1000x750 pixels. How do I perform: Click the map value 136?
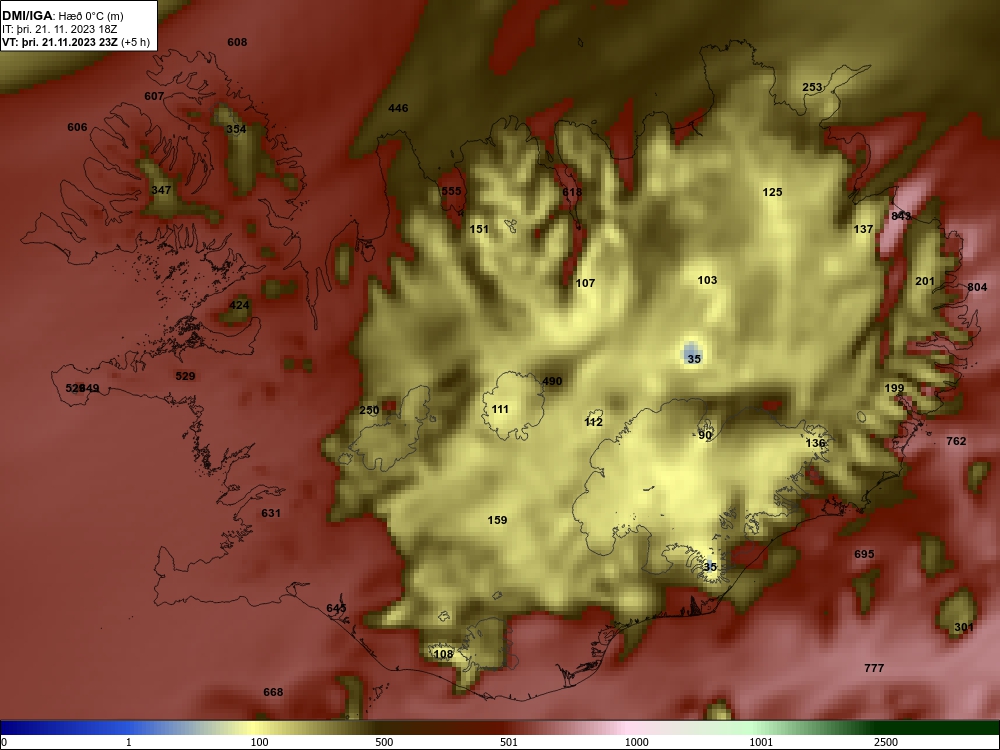tap(815, 443)
